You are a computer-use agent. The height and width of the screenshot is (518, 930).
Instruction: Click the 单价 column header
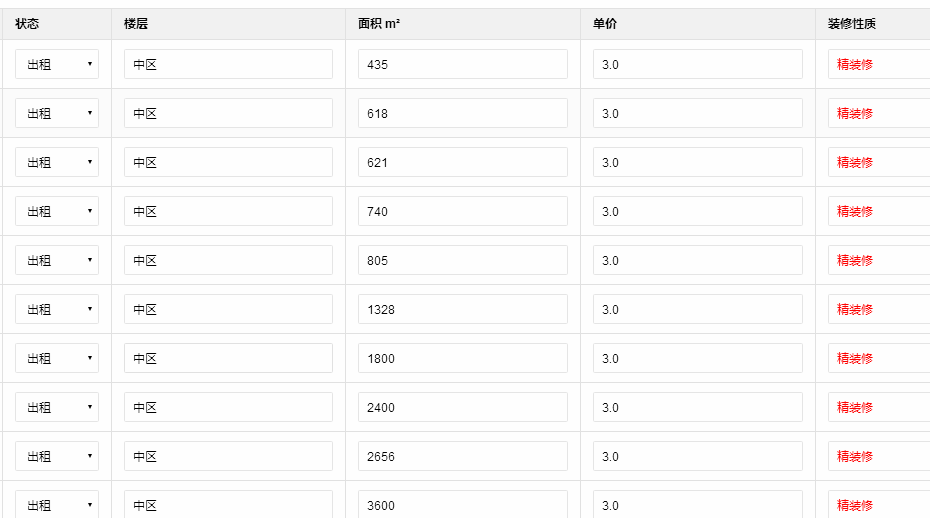(604, 24)
